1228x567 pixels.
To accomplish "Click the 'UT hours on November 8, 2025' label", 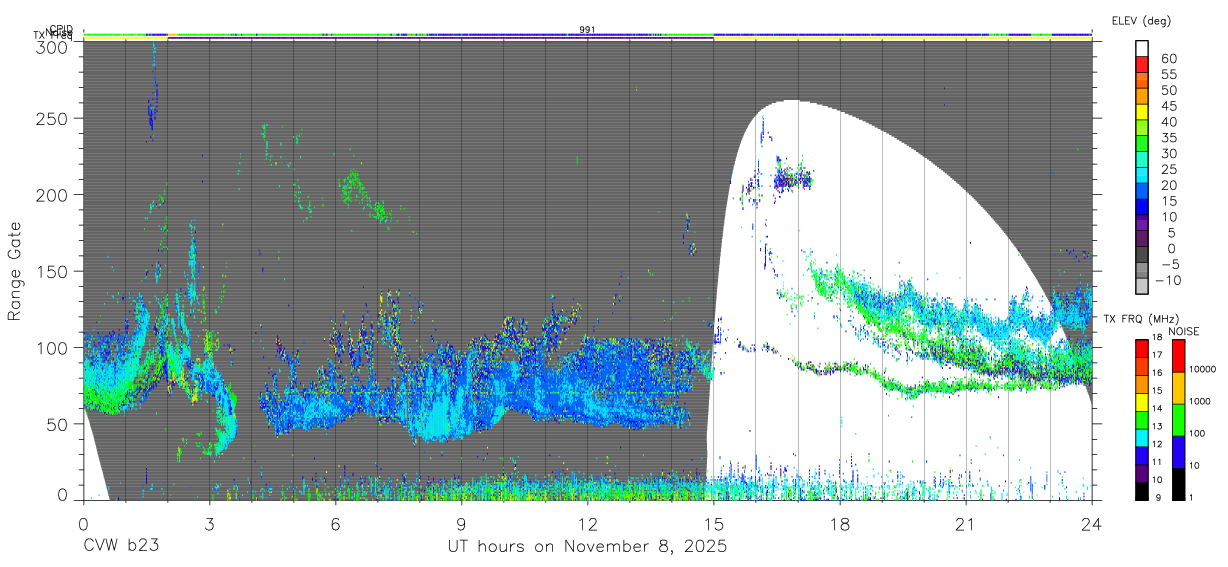I will click(x=587, y=547).
